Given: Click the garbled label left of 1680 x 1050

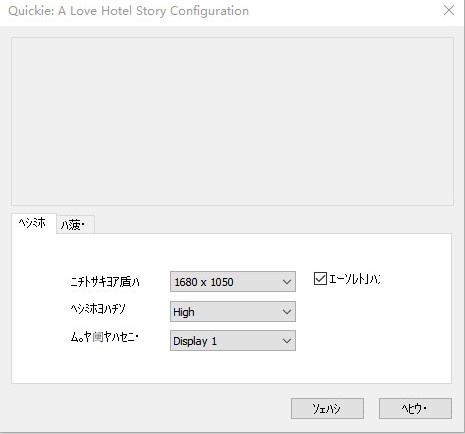Looking at the screenshot, I should coord(105,282).
